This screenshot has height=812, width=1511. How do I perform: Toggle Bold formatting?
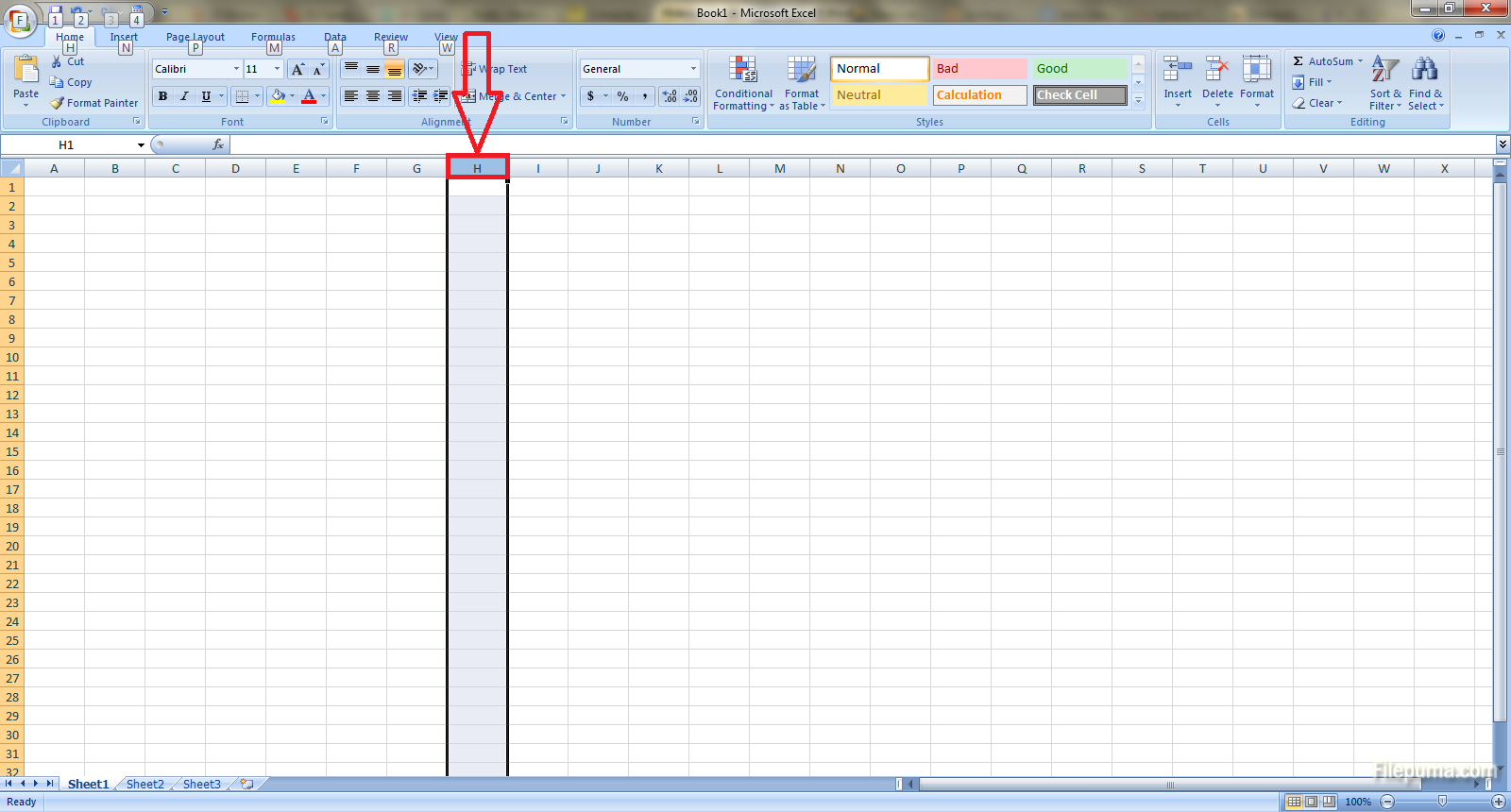pyautogui.click(x=162, y=96)
